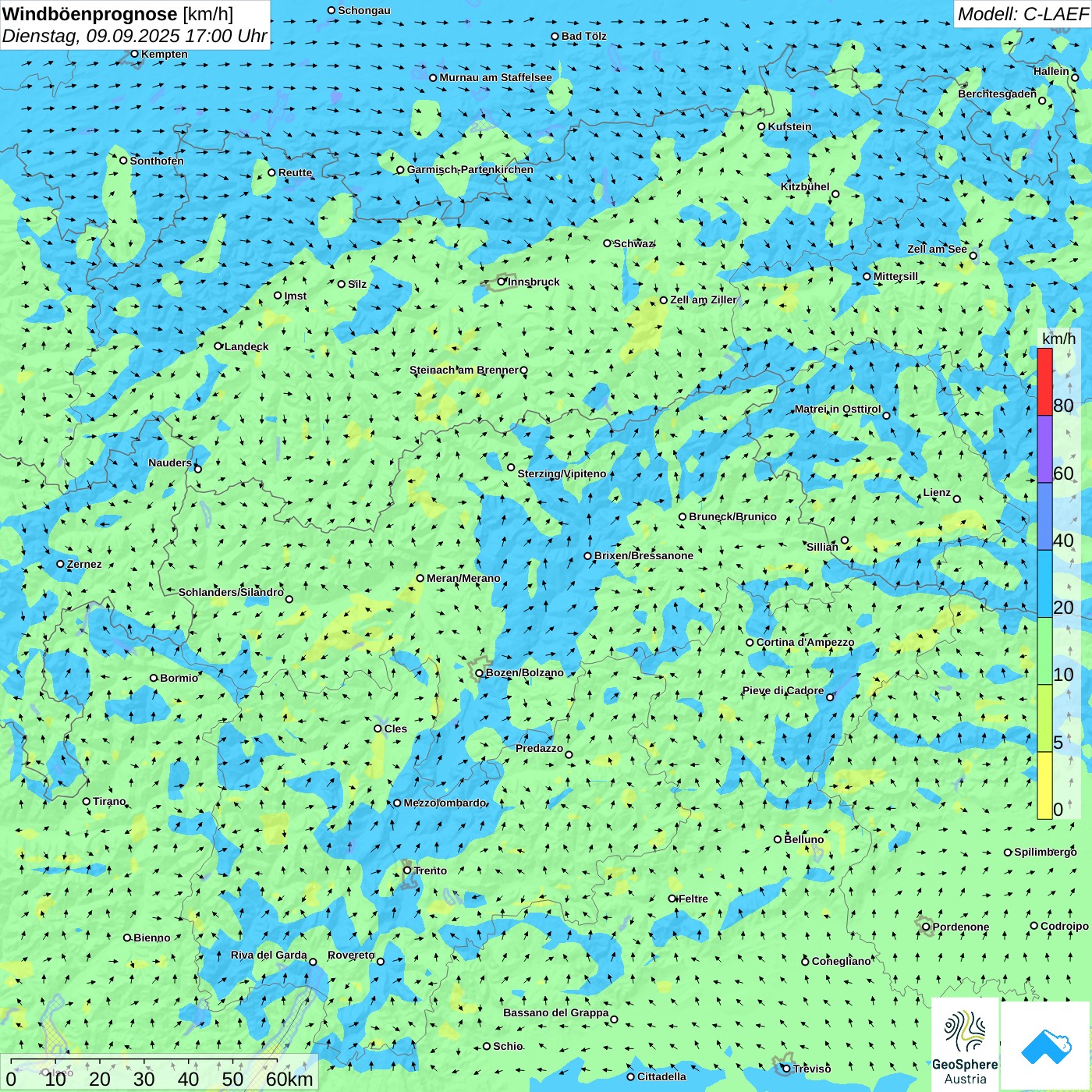This screenshot has height=1092, width=1092.
Task: Click the Meran/Merano label
Action: [x=463, y=578]
